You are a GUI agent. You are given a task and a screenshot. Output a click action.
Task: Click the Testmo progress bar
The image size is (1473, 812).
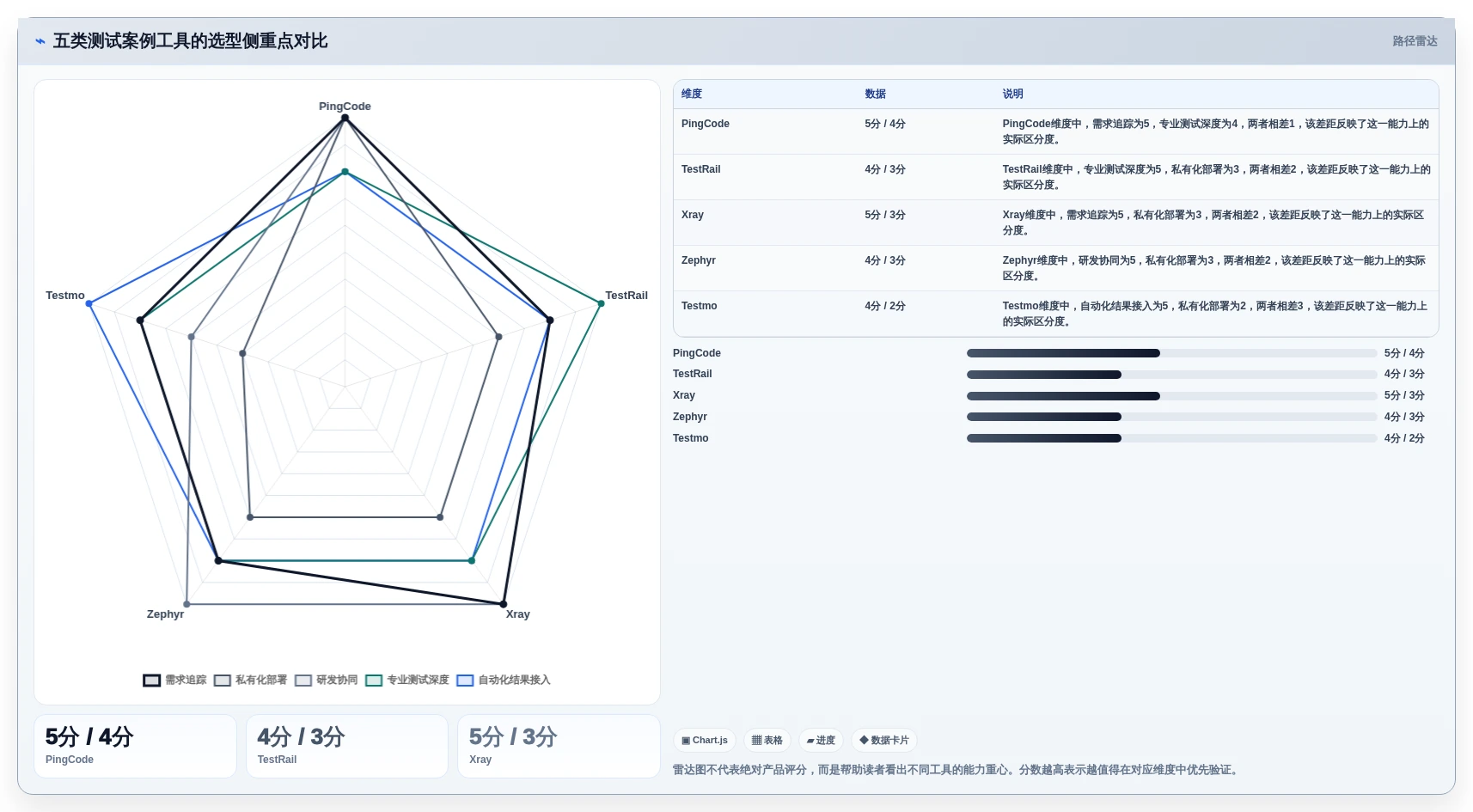pyautogui.click(x=1171, y=438)
